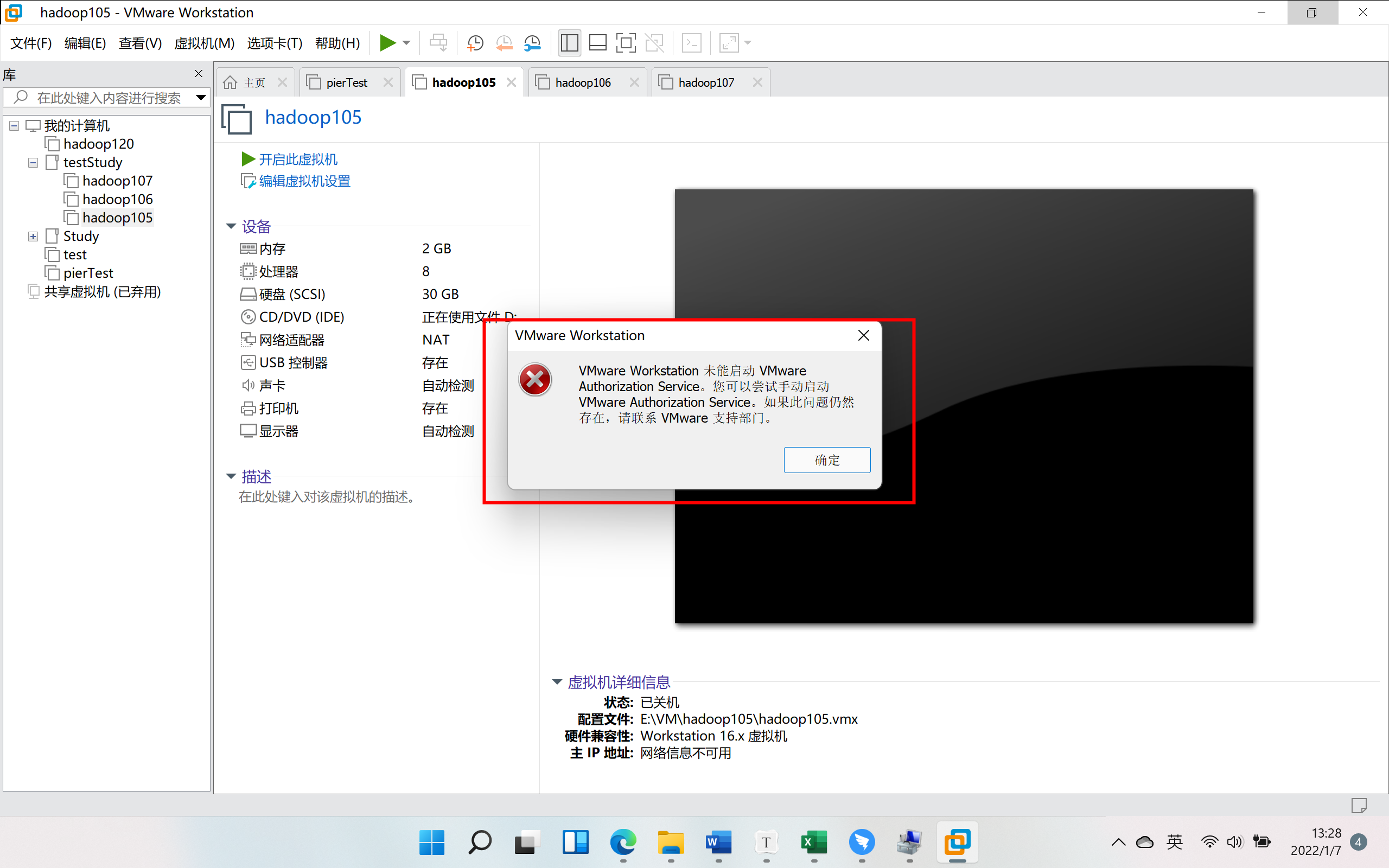This screenshot has height=868, width=1389.
Task: Enter full screen mode icon
Action: 626,42
